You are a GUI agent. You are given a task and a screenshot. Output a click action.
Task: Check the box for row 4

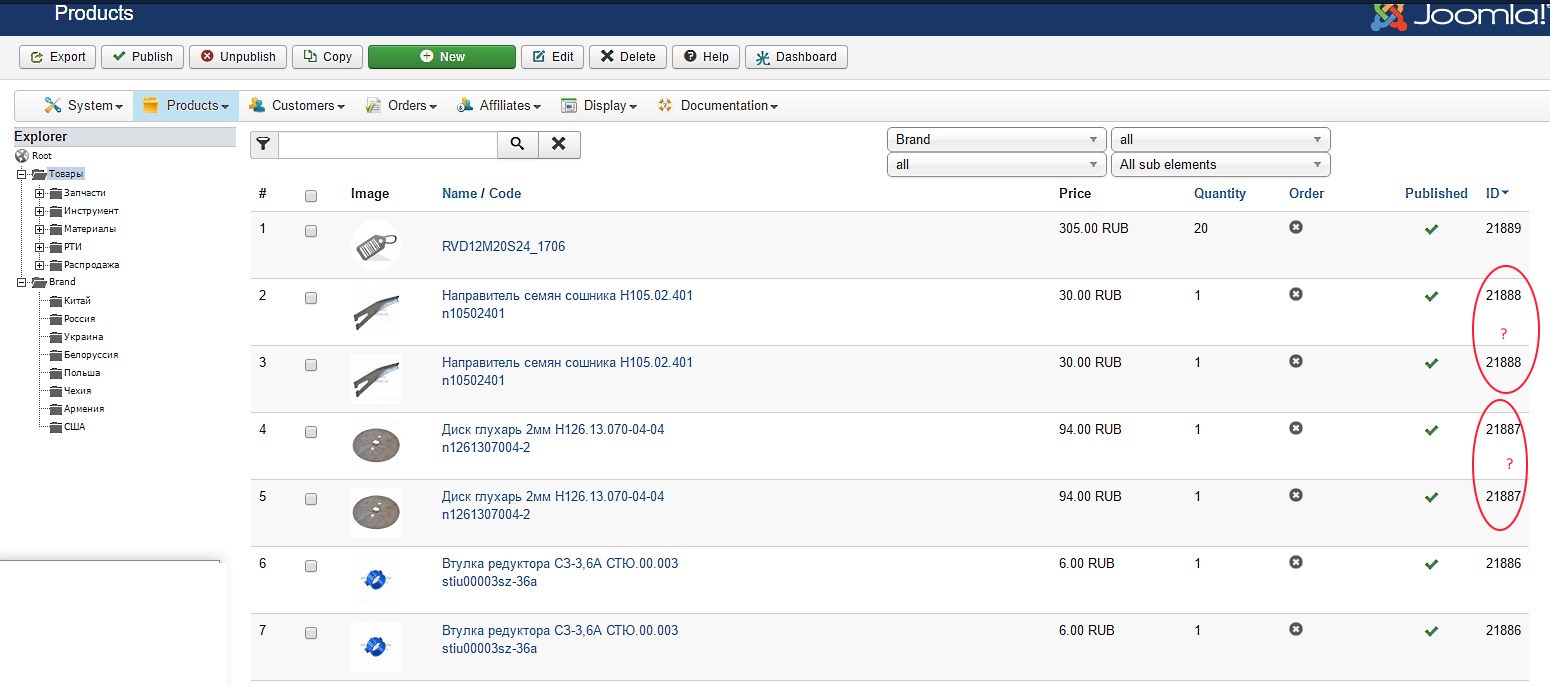point(311,432)
